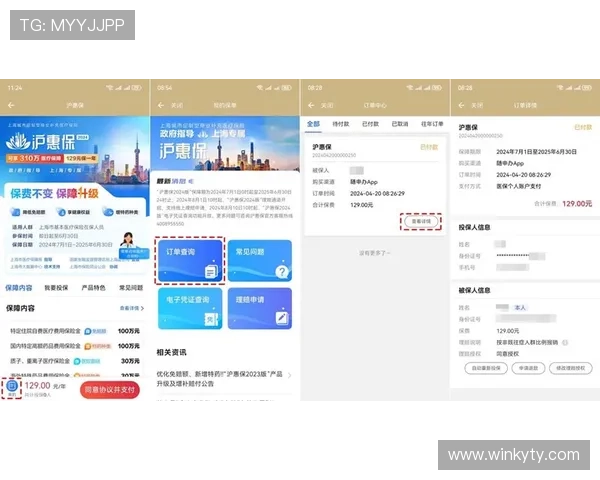600x480 pixels.
Task: Tap the back arrow on the 沪惠保 product screen
Action: (x=11, y=105)
